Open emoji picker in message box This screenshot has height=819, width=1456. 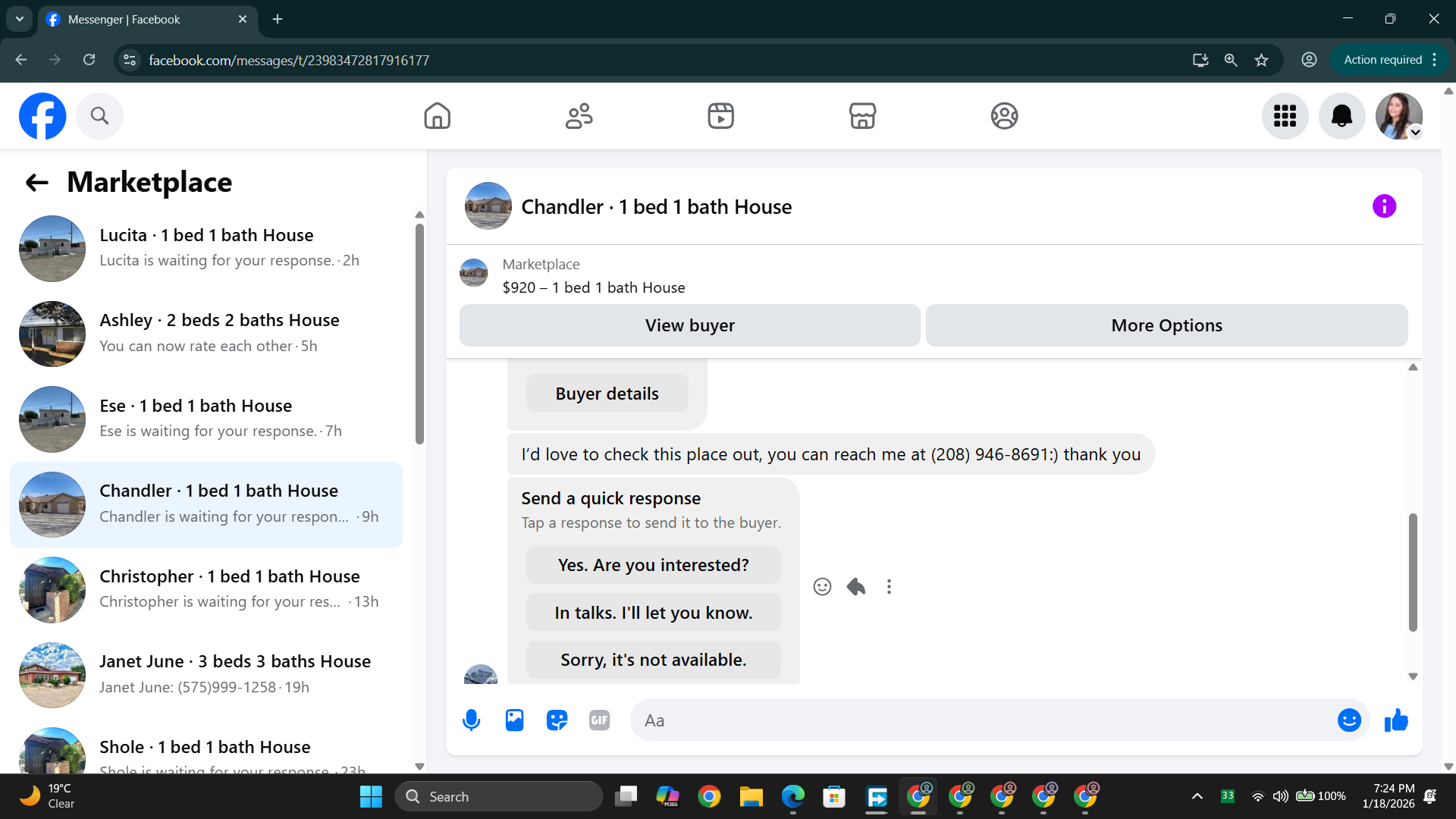(1348, 720)
